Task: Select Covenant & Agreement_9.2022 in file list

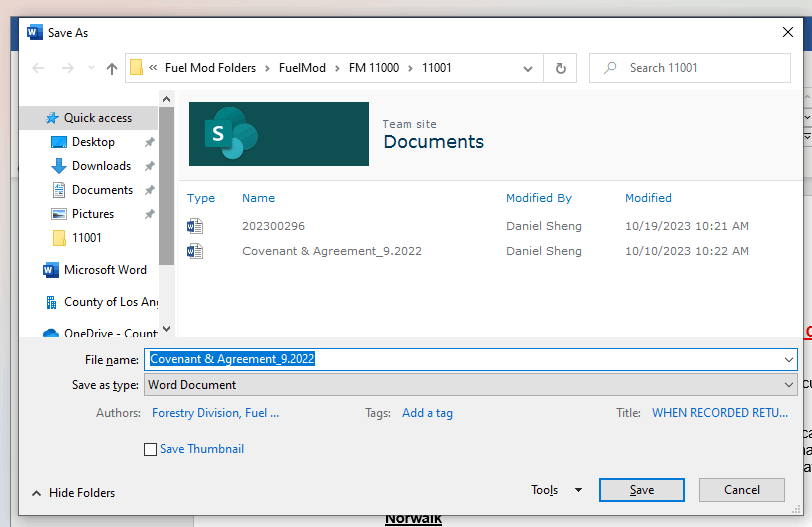Action: 332,251
